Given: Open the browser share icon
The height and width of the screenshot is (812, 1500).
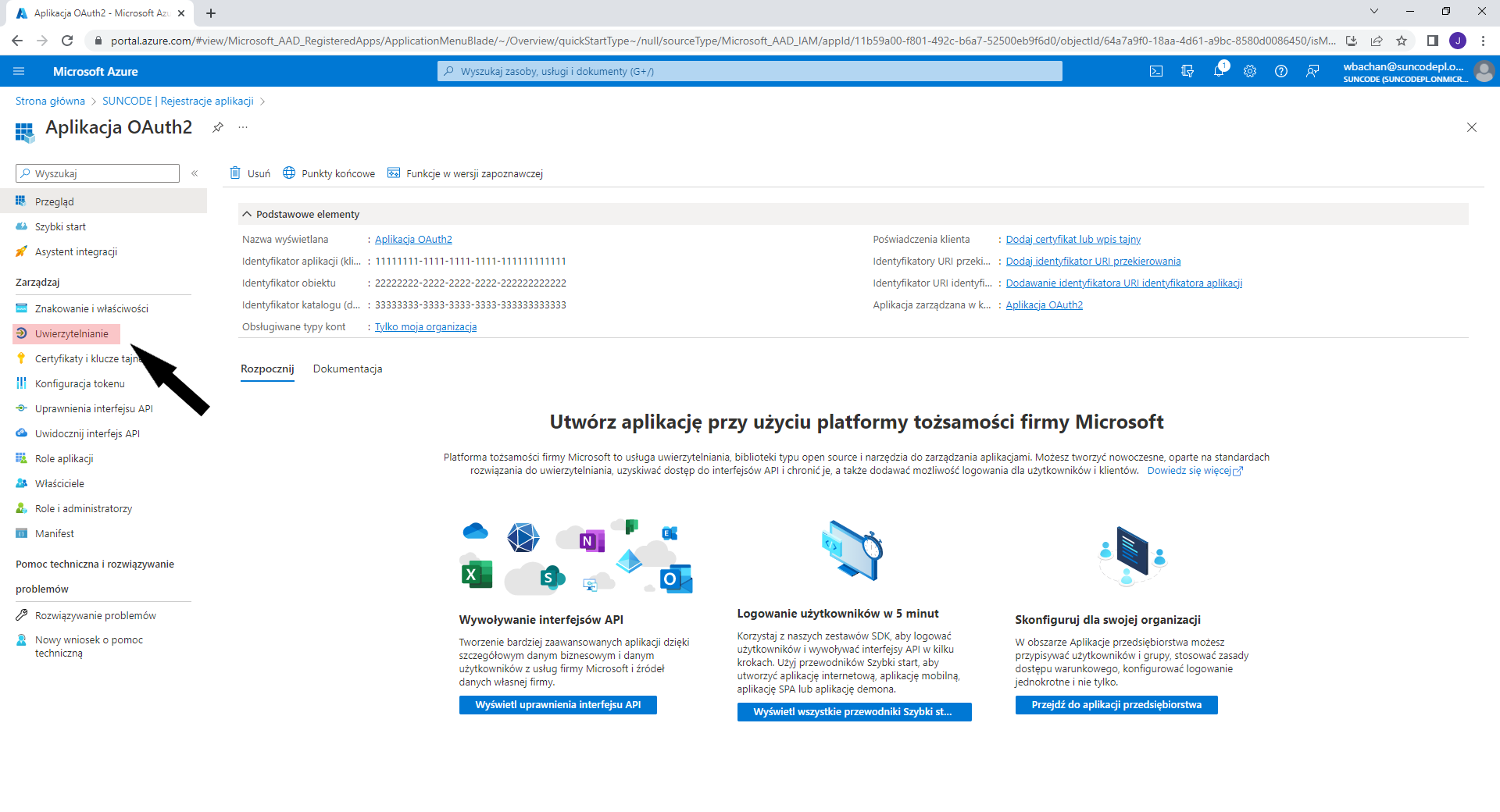Looking at the screenshot, I should [x=1377, y=41].
